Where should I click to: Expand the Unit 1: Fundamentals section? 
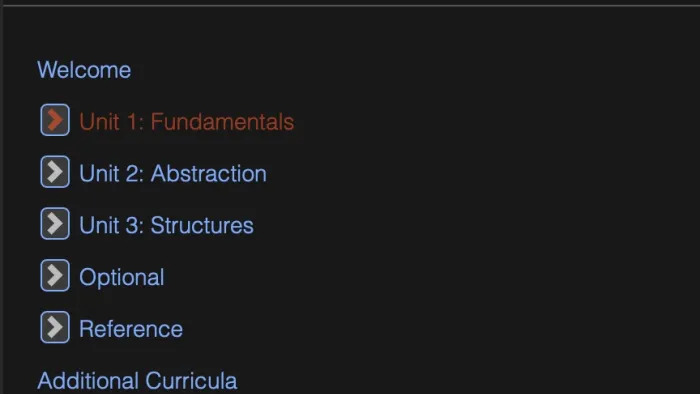pyautogui.click(x=55, y=120)
